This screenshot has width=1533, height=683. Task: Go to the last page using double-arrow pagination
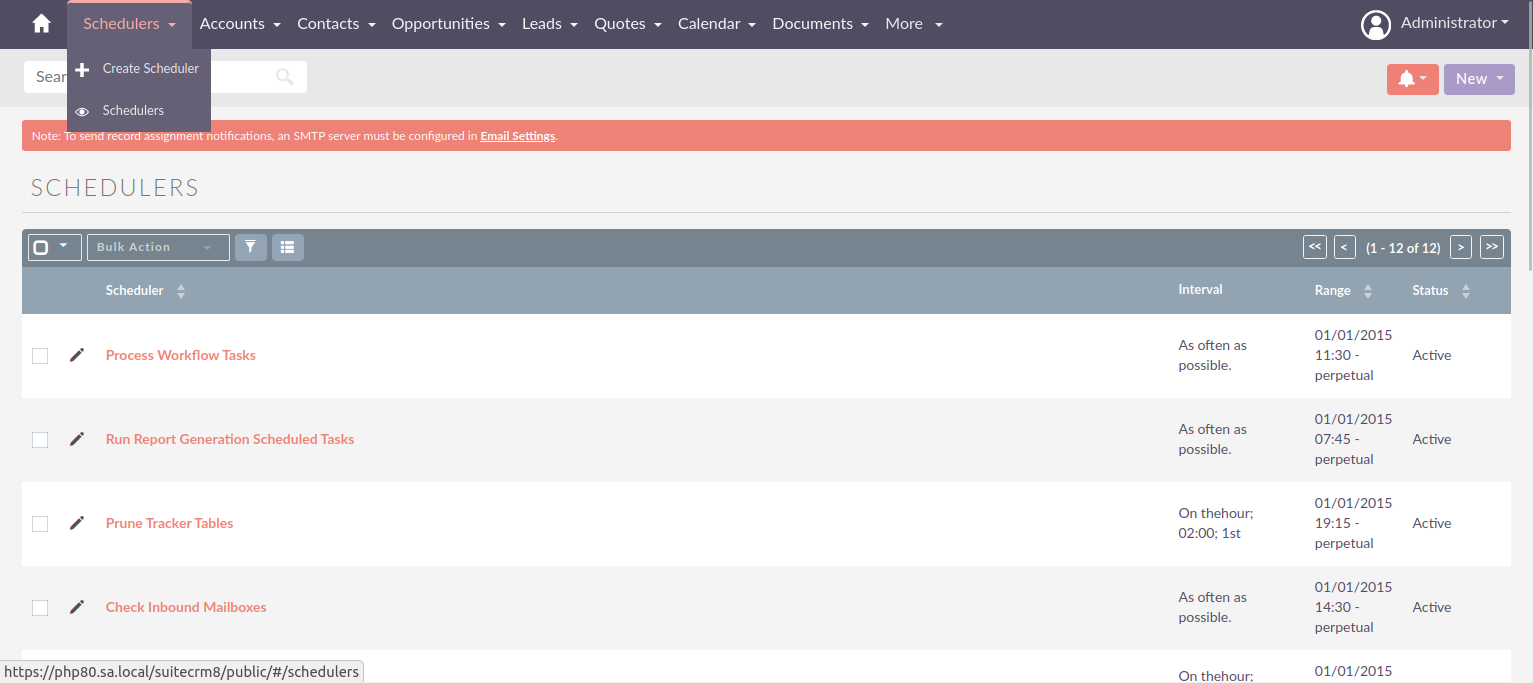(x=1491, y=247)
